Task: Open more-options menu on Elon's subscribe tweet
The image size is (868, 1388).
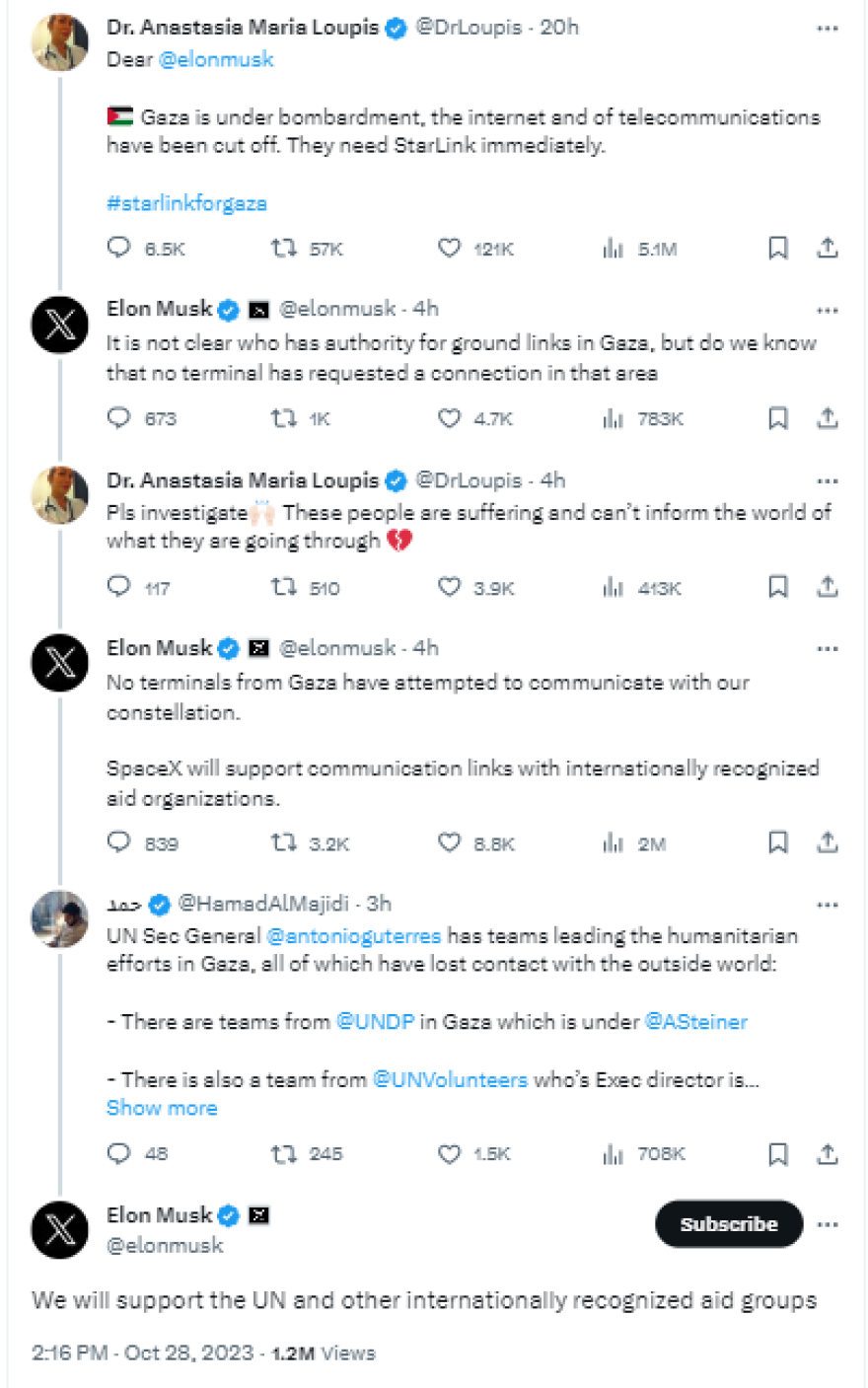Action: coord(827,1223)
